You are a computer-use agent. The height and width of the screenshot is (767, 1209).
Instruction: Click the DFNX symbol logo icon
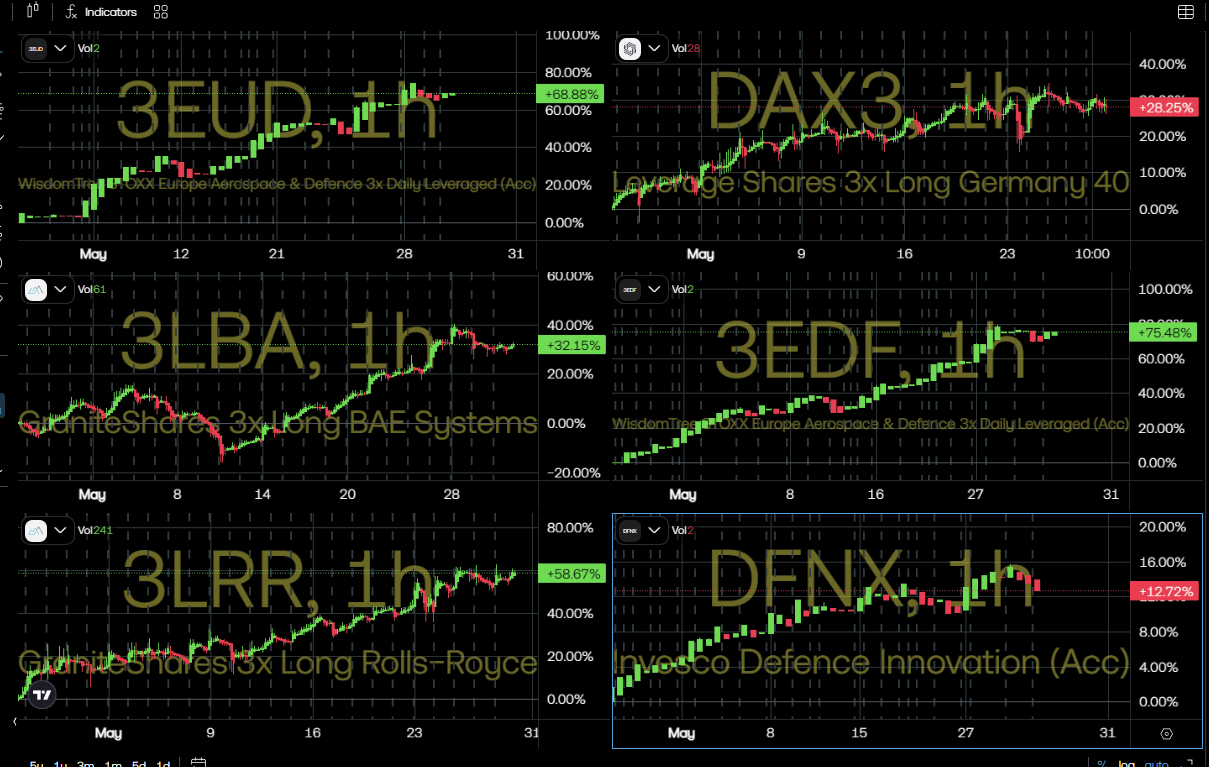pos(630,531)
